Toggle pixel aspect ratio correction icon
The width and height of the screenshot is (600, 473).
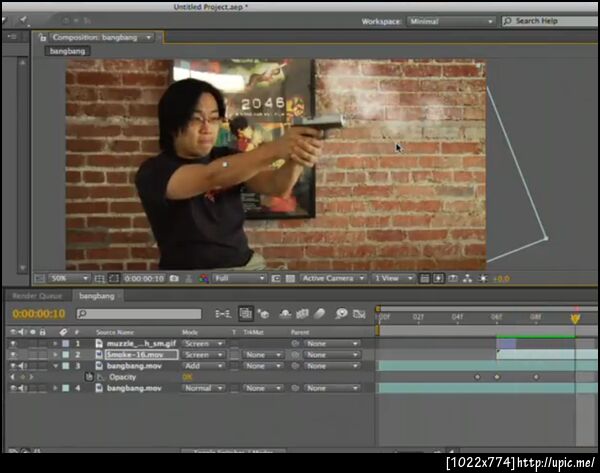click(424, 279)
